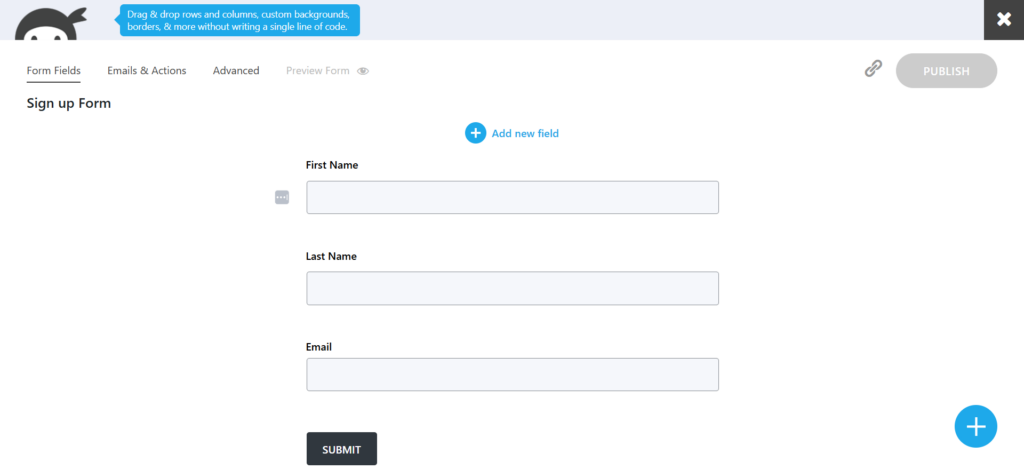The height and width of the screenshot is (469, 1024).
Task: Focus the Email input field
Action: pos(512,375)
